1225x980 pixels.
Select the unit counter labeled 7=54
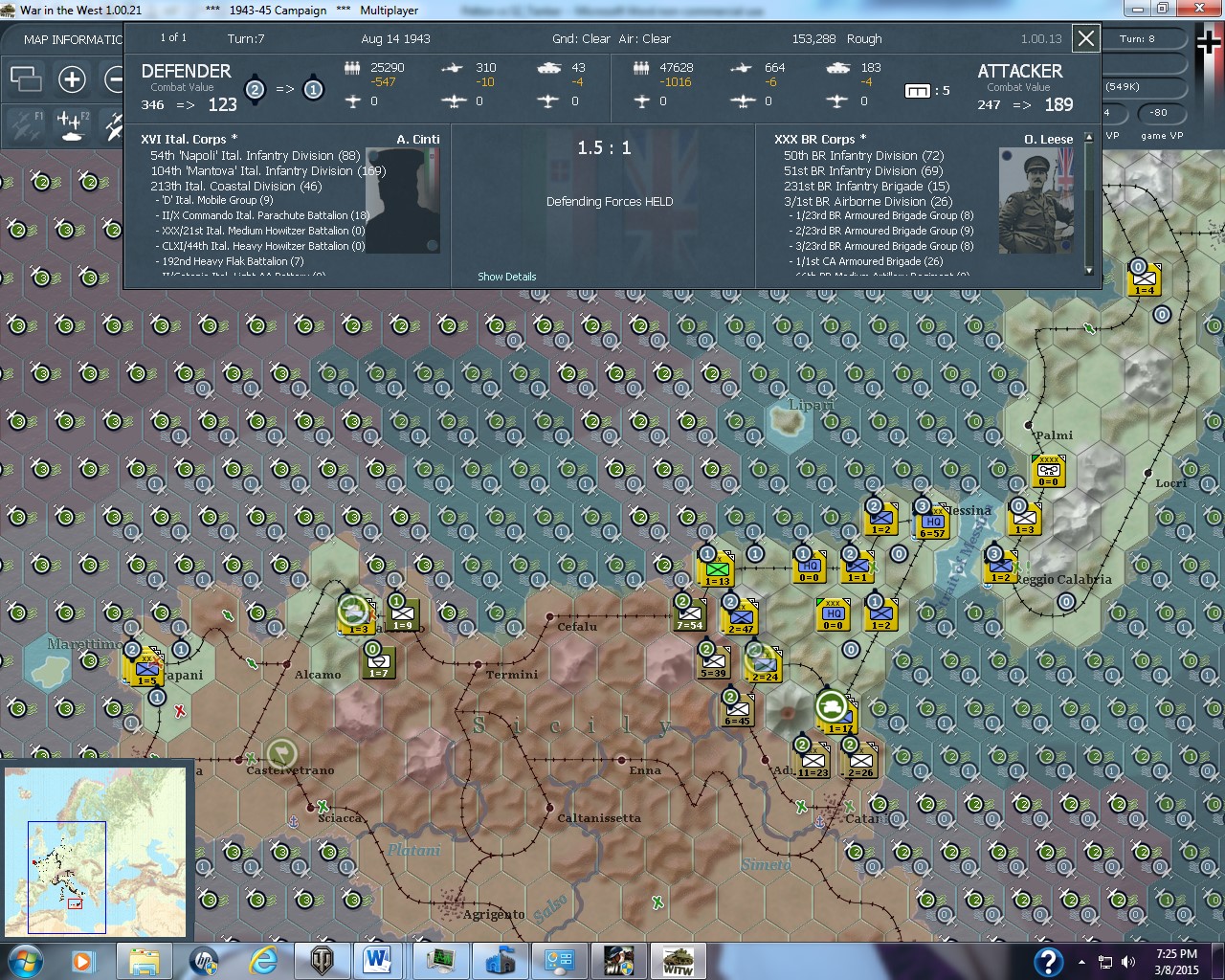(x=689, y=614)
